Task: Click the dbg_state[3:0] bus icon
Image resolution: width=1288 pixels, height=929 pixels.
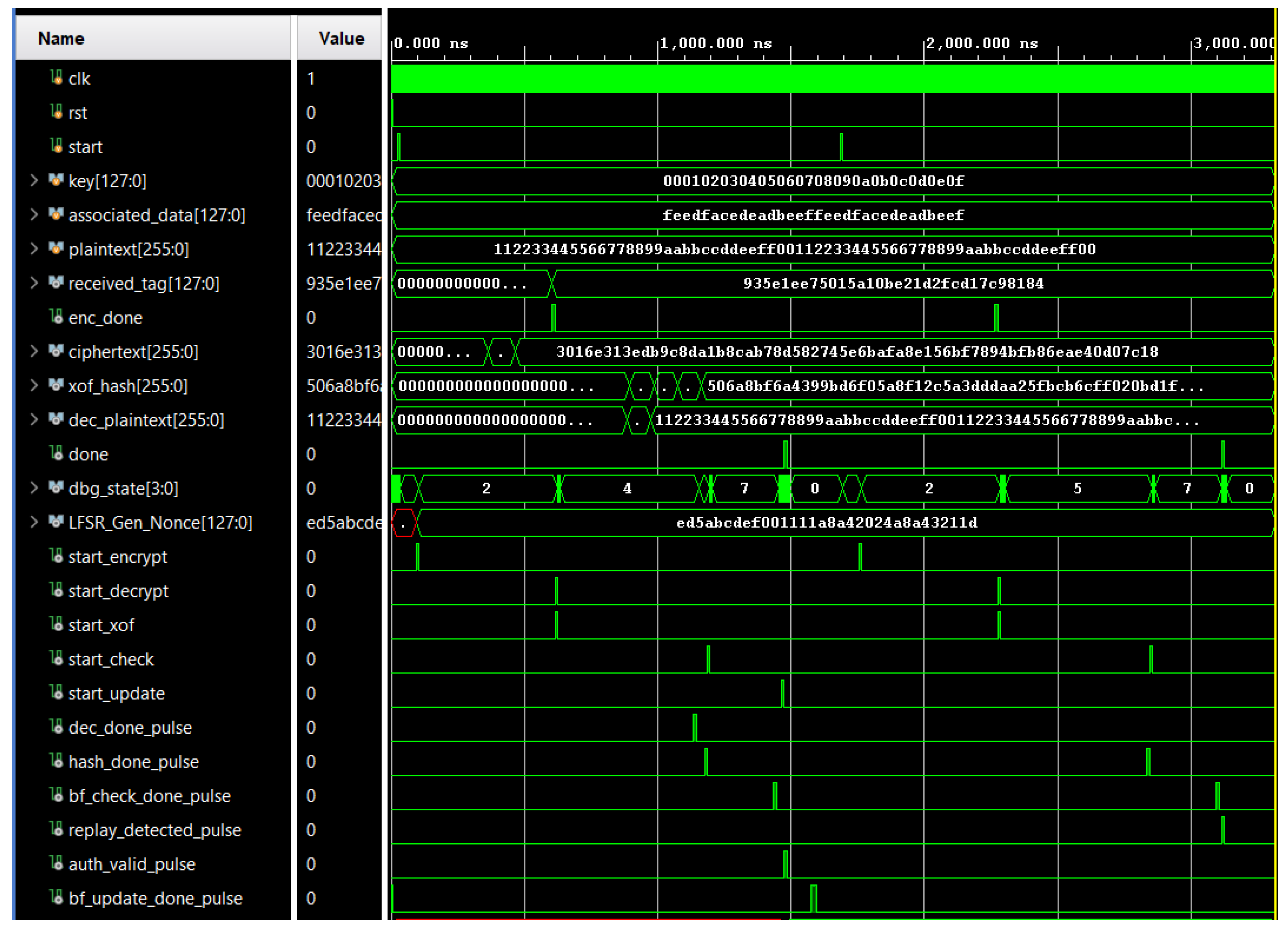Action: pos(56,487)
